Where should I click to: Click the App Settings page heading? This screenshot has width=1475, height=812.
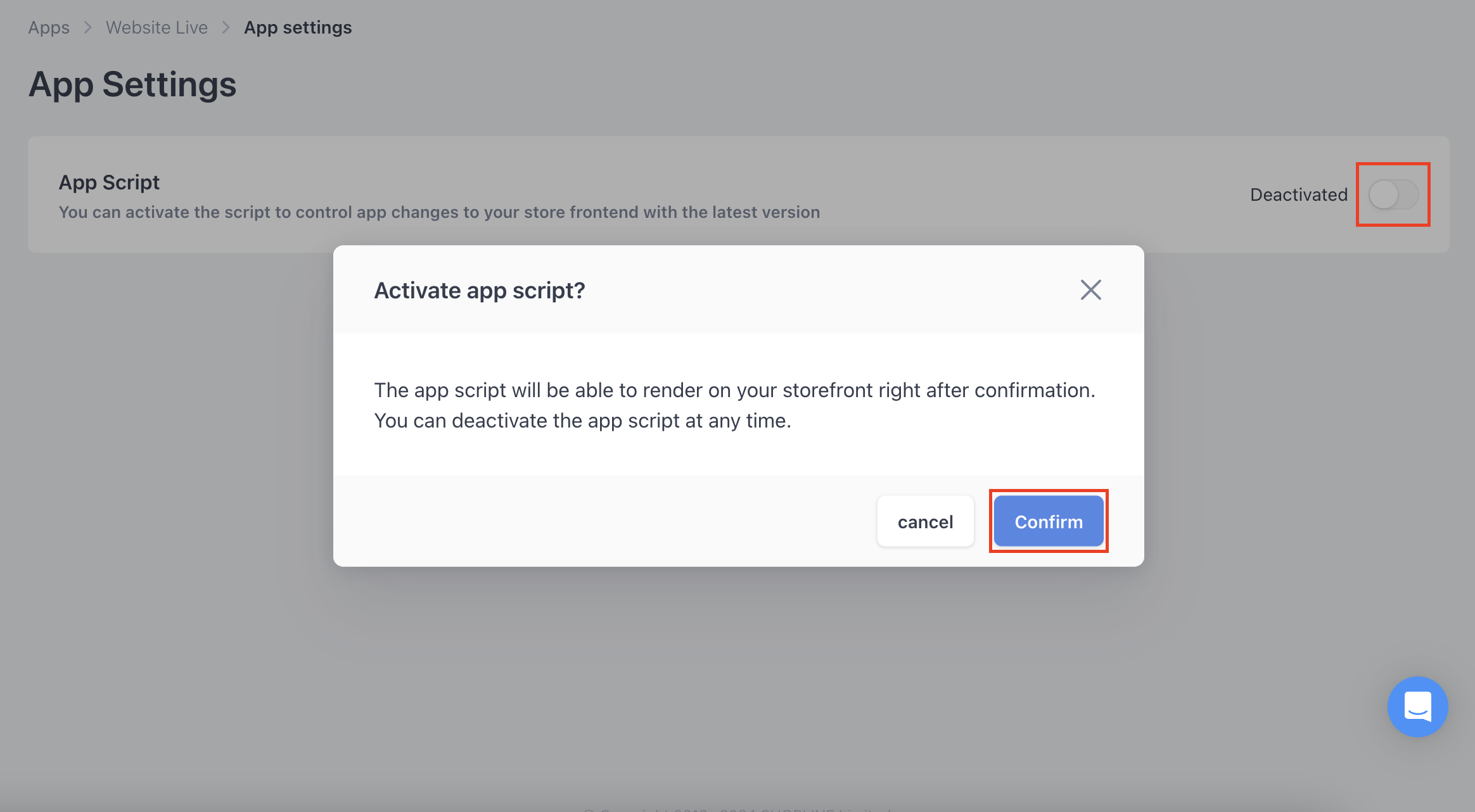[x=132, y=84]
